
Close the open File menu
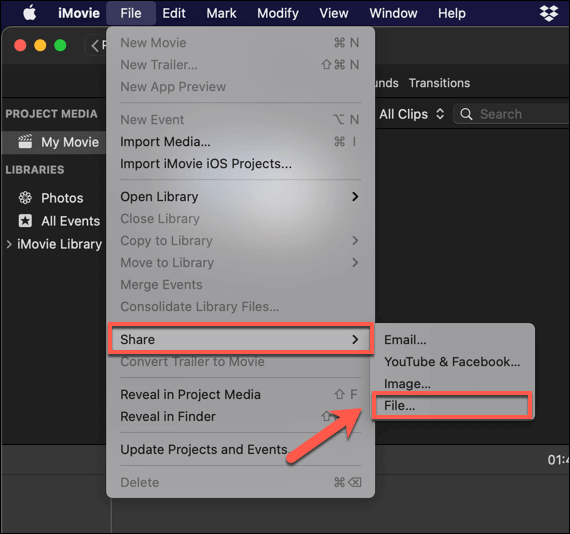[x=131, y=13]
